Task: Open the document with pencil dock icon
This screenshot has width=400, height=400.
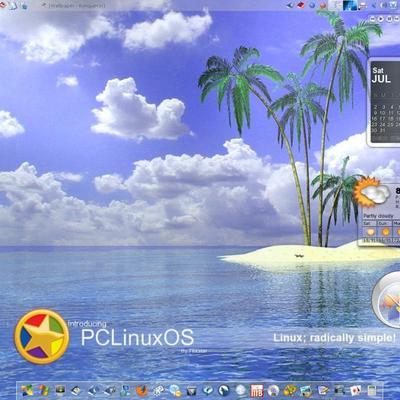Action: (323, 389)
